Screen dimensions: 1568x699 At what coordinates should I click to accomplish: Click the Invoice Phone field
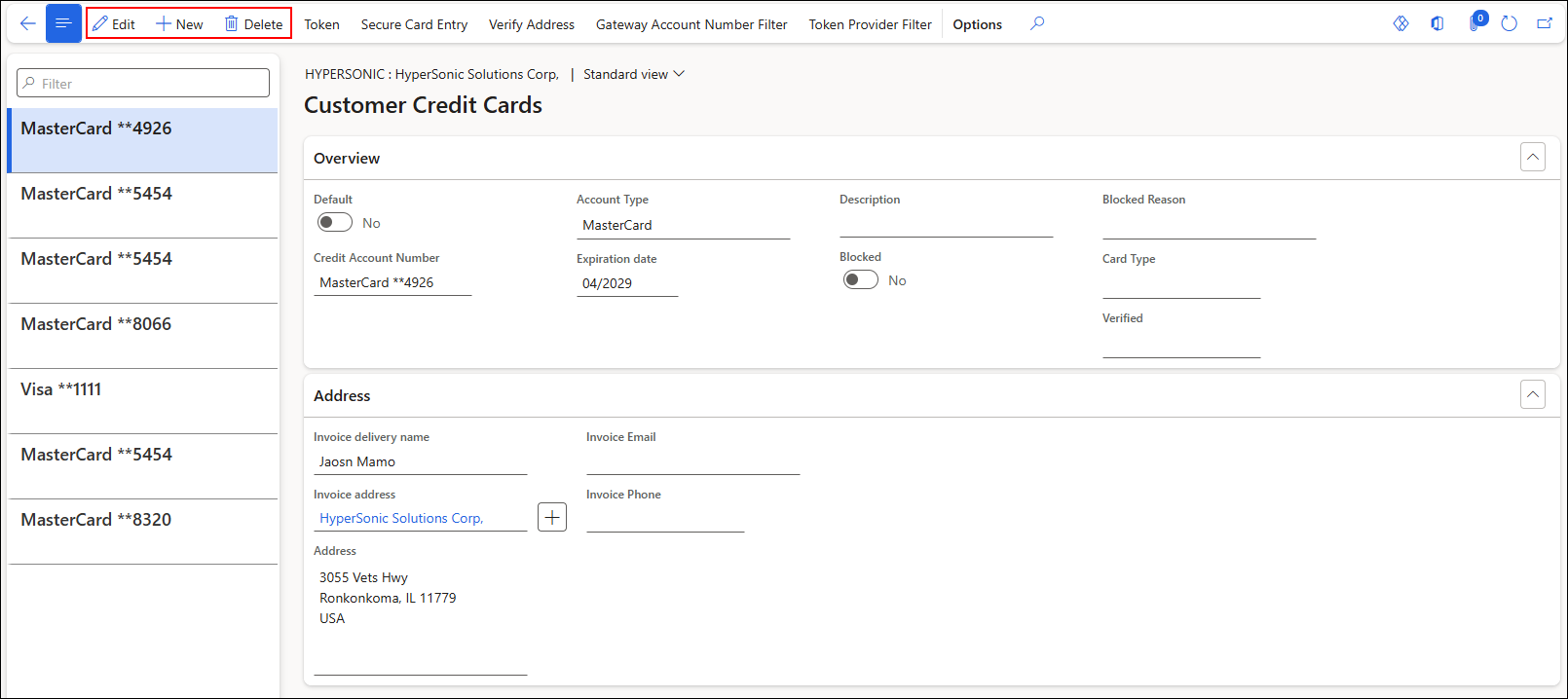[x=665, y=519]
